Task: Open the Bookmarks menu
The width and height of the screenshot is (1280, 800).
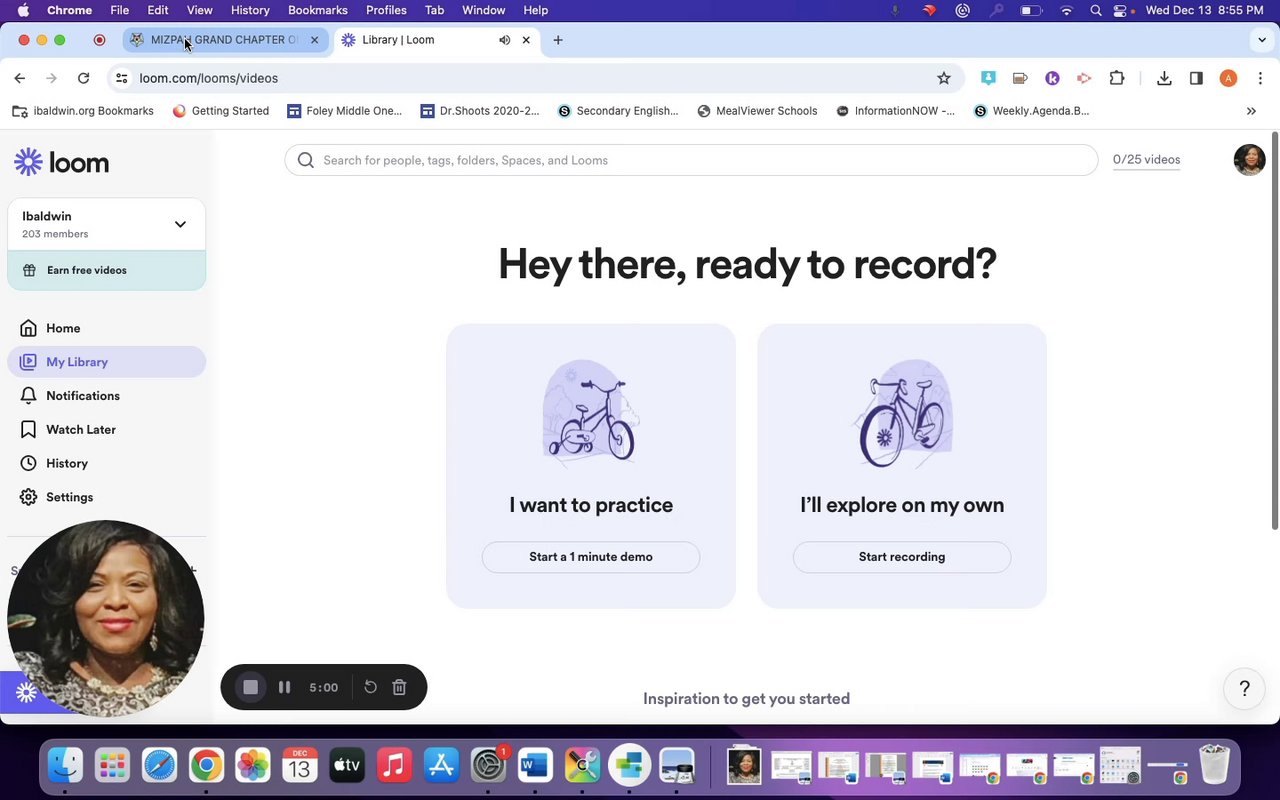Action: [317, 10]
